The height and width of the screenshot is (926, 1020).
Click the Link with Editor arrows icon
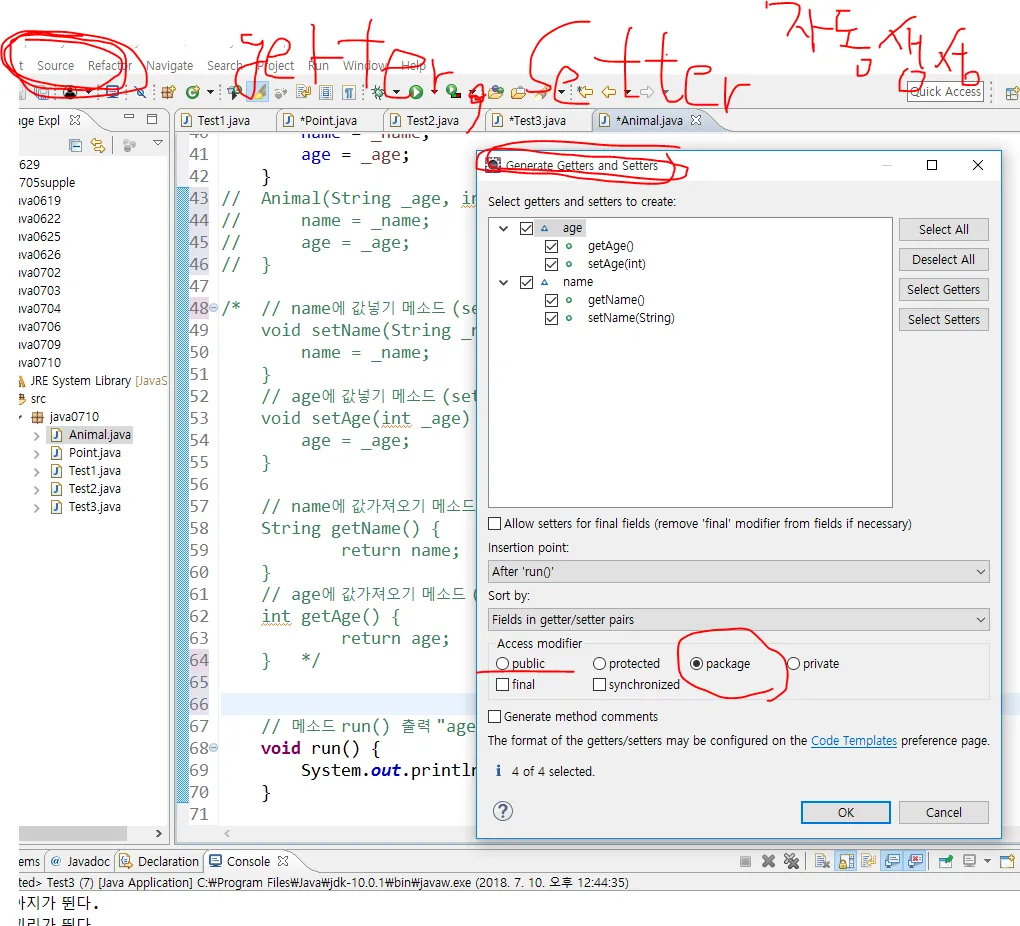point(98,145)
